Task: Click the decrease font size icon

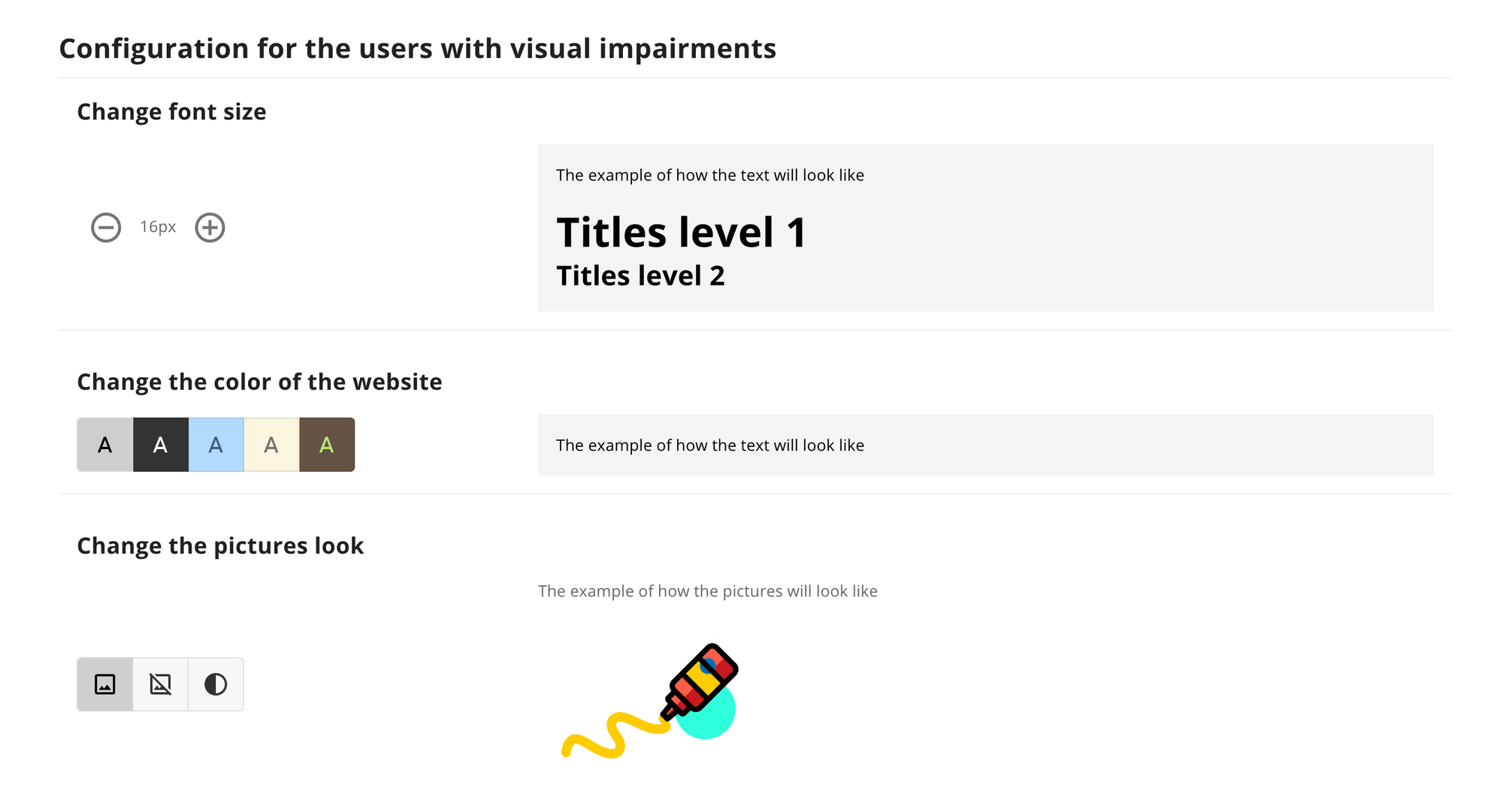Action: pyautogui.click(x=105, y=227)
